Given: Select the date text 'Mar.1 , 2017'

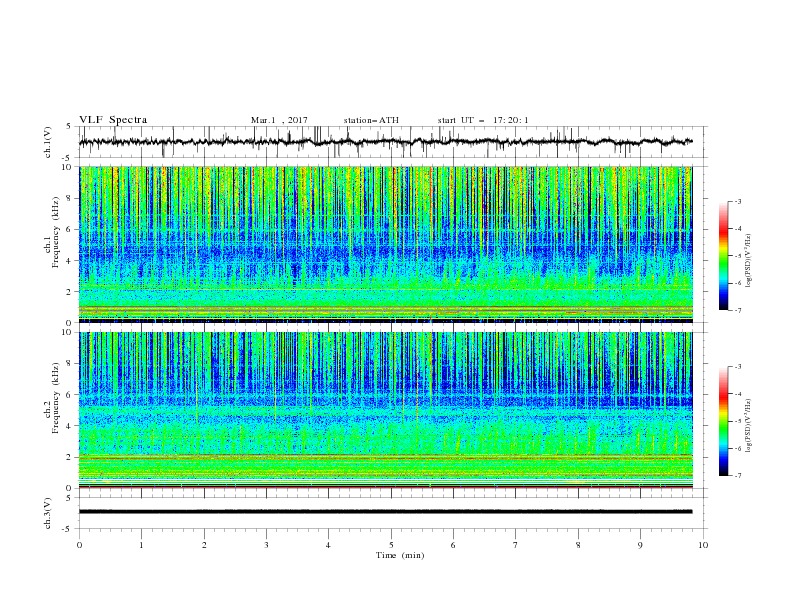Looking at the screenshot, I should [279, 120].
